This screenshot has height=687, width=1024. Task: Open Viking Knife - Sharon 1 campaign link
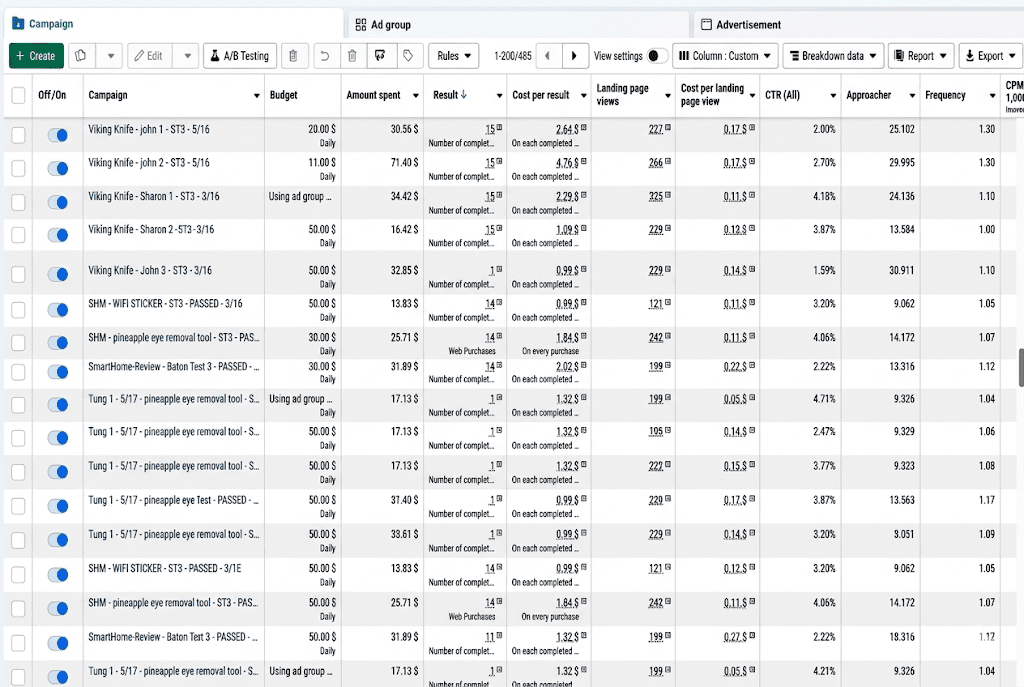click(153, 196)
